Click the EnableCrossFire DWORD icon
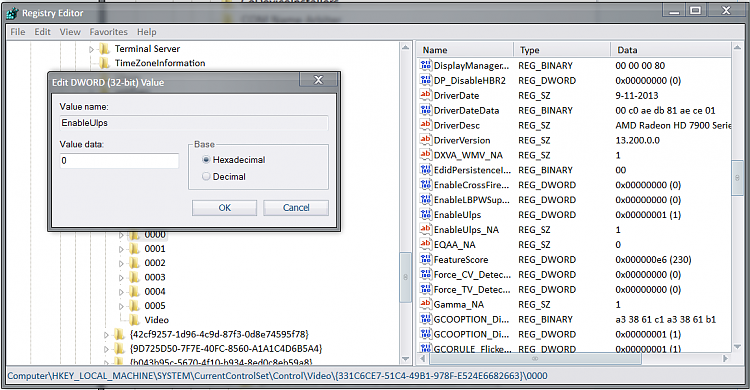 425,185
